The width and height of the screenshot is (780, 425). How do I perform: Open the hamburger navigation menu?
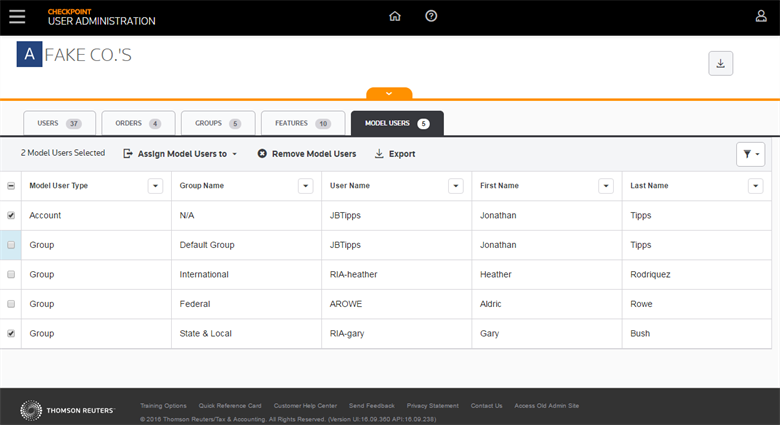tap(17, 16)
